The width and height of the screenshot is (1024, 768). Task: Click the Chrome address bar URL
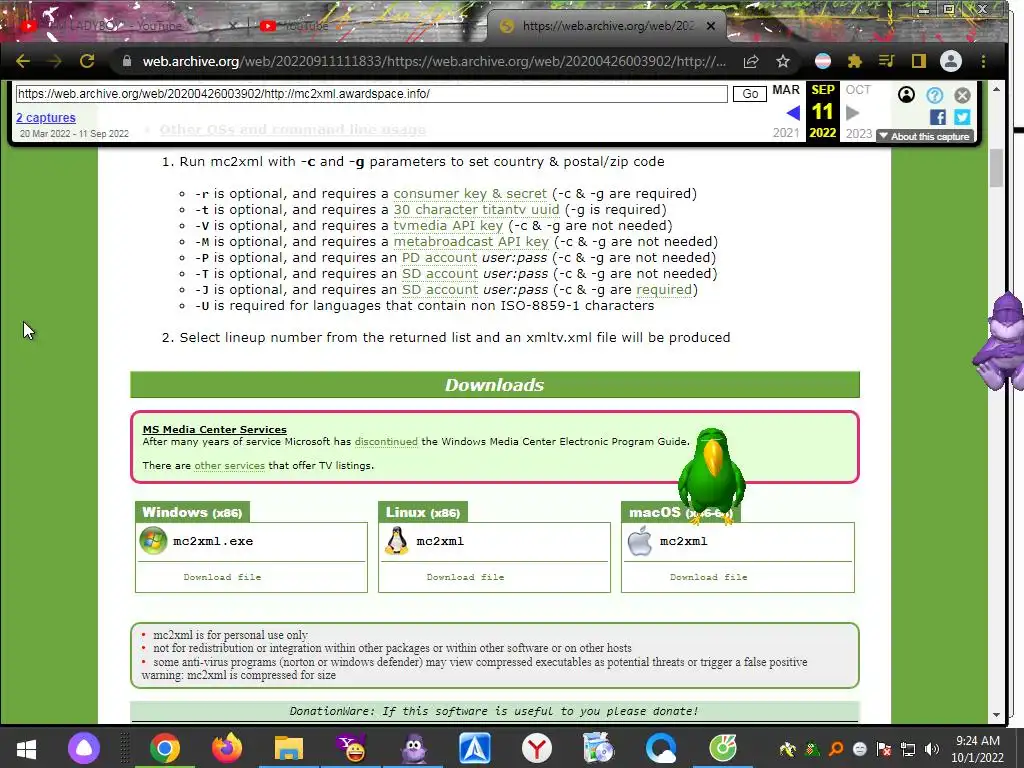click(x=434, y=61)
